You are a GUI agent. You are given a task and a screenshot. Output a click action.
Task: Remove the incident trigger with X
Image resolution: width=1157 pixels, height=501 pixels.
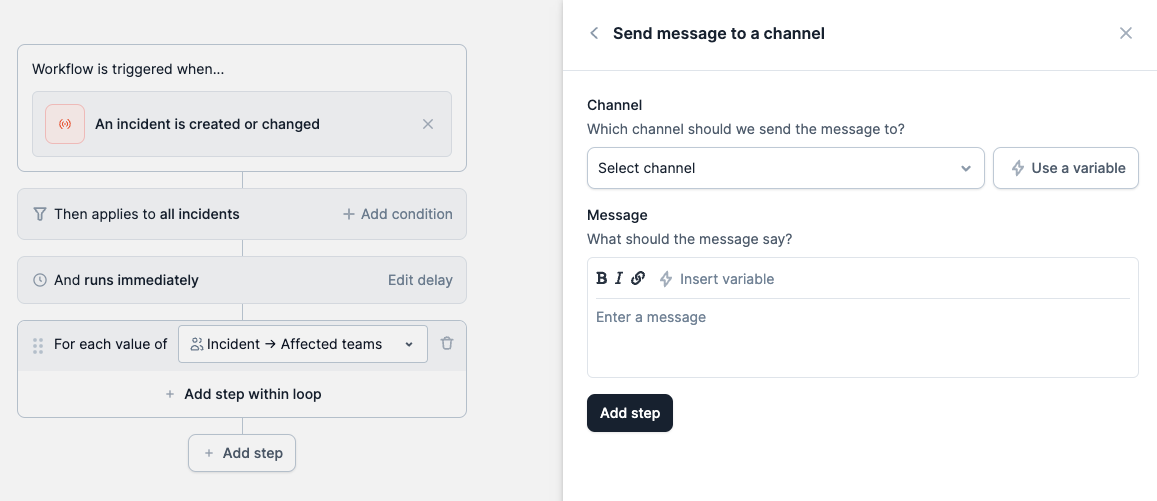point(428,124)
